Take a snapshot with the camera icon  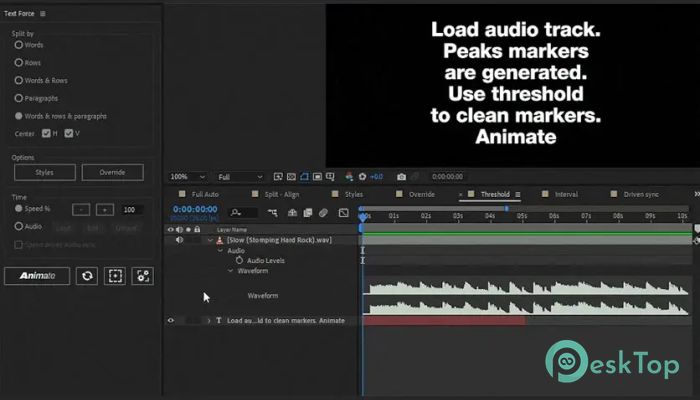(x=401, y=177)
